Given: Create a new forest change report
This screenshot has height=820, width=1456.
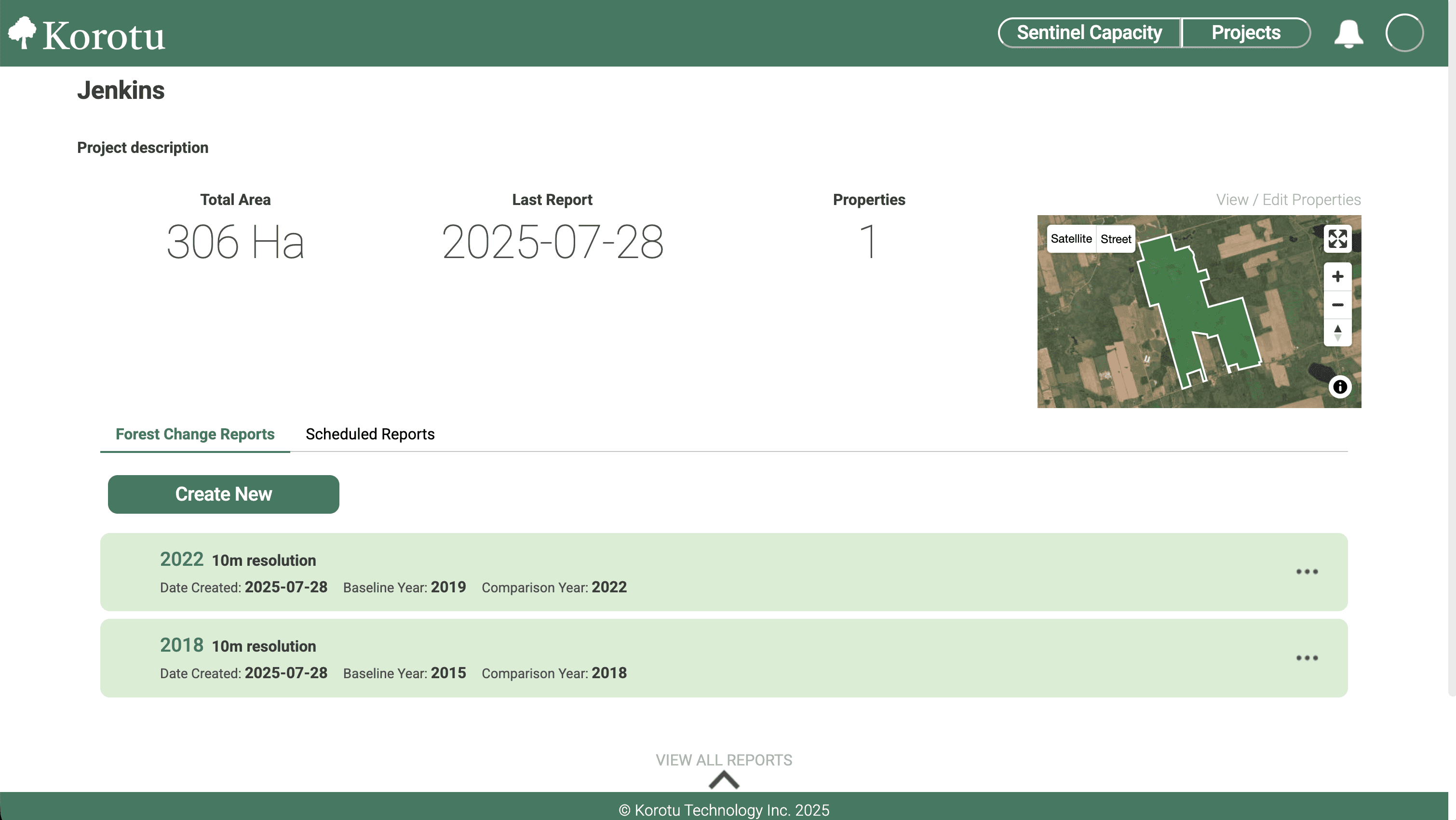Looking at the screenshot, I should point(224,494).
